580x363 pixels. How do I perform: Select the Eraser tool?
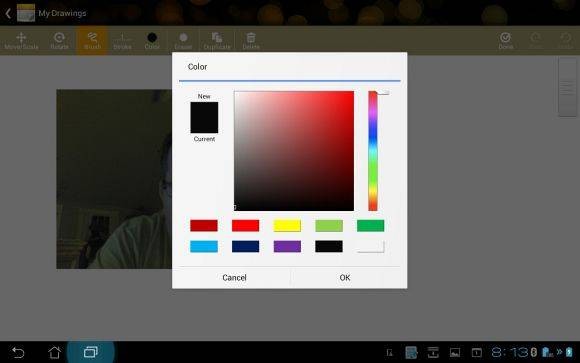pos(183,41)
